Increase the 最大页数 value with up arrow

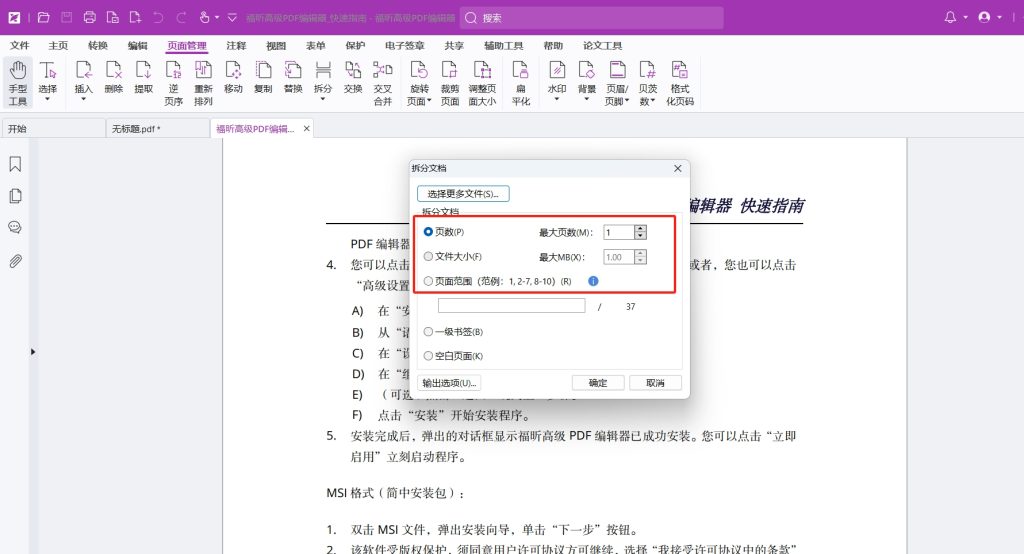coord(640,228)
